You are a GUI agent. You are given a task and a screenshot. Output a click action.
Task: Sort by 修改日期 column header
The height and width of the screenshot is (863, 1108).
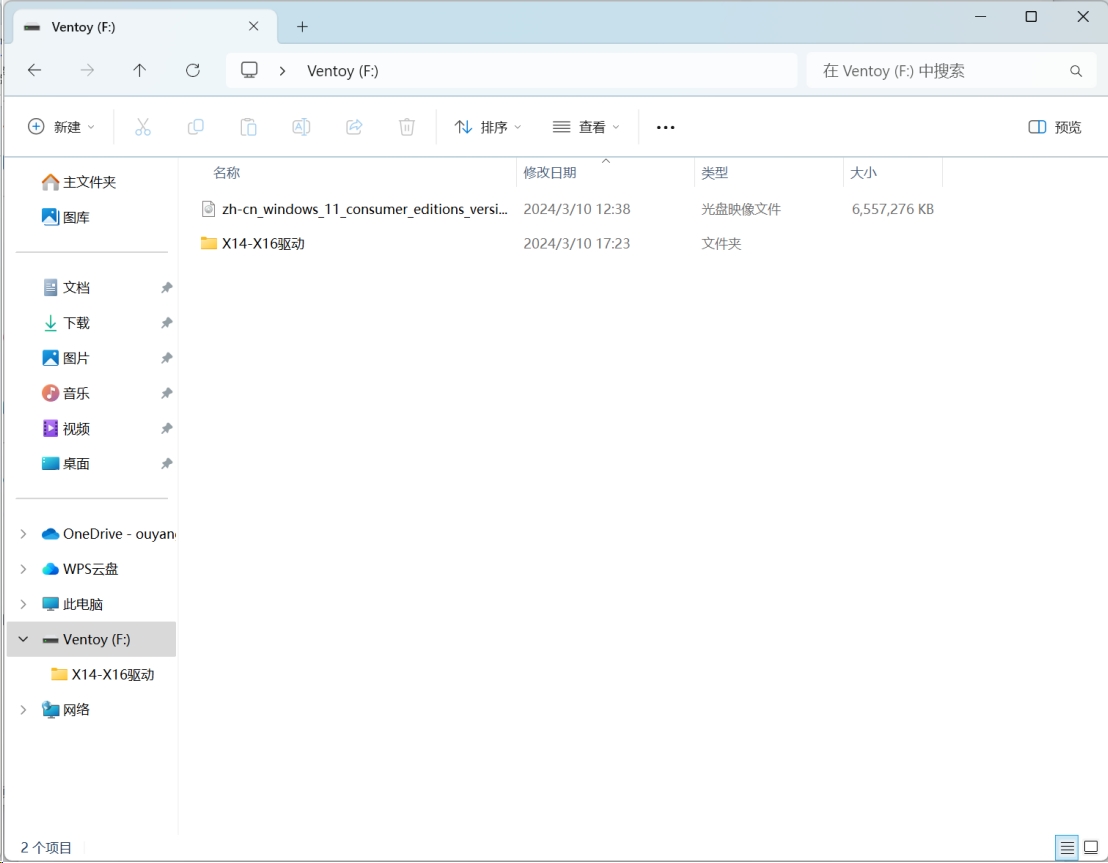coord(550,173)
